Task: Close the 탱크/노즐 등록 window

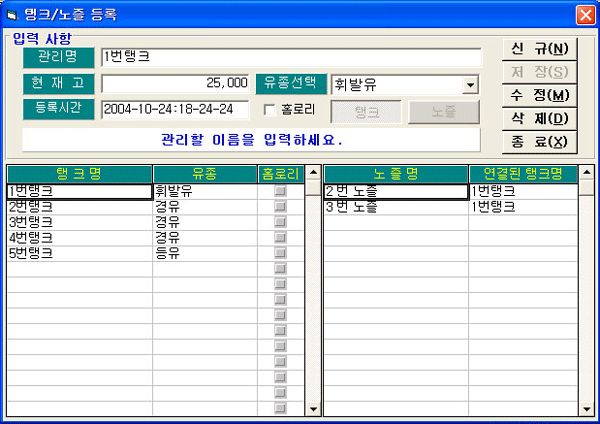Action: coord(585,15)
